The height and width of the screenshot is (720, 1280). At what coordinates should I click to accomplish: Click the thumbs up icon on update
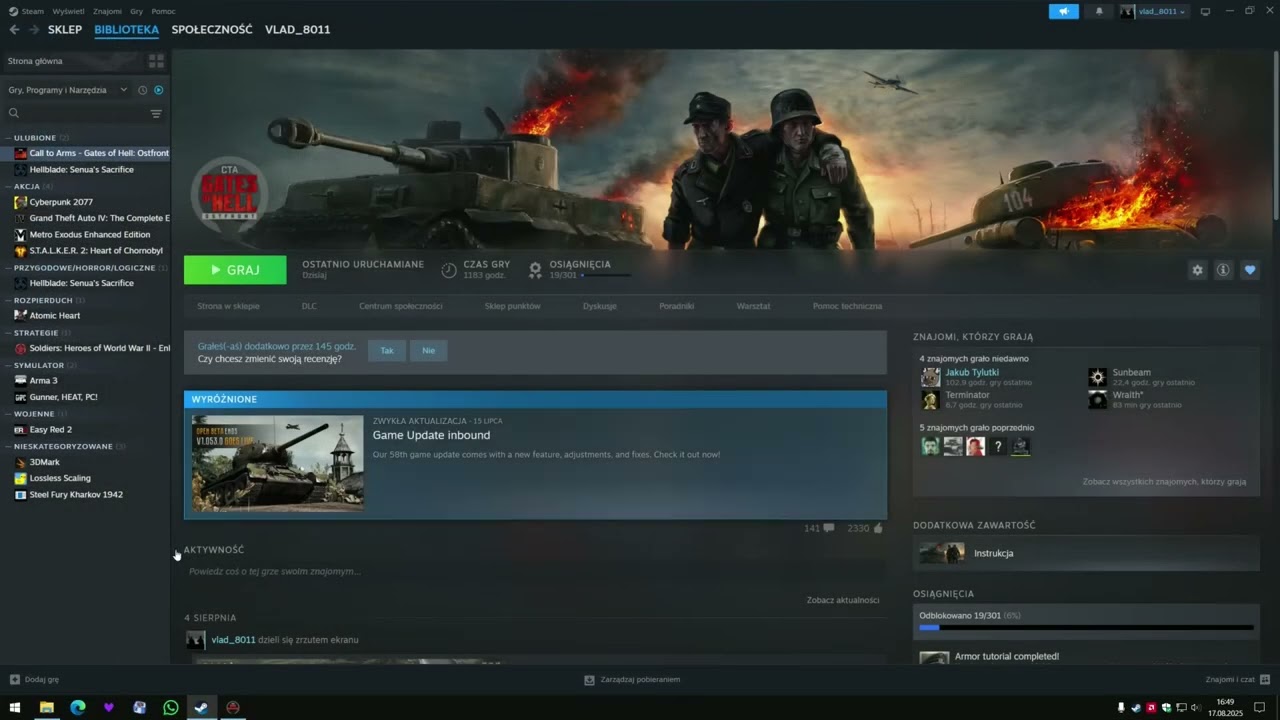(878, 528)
